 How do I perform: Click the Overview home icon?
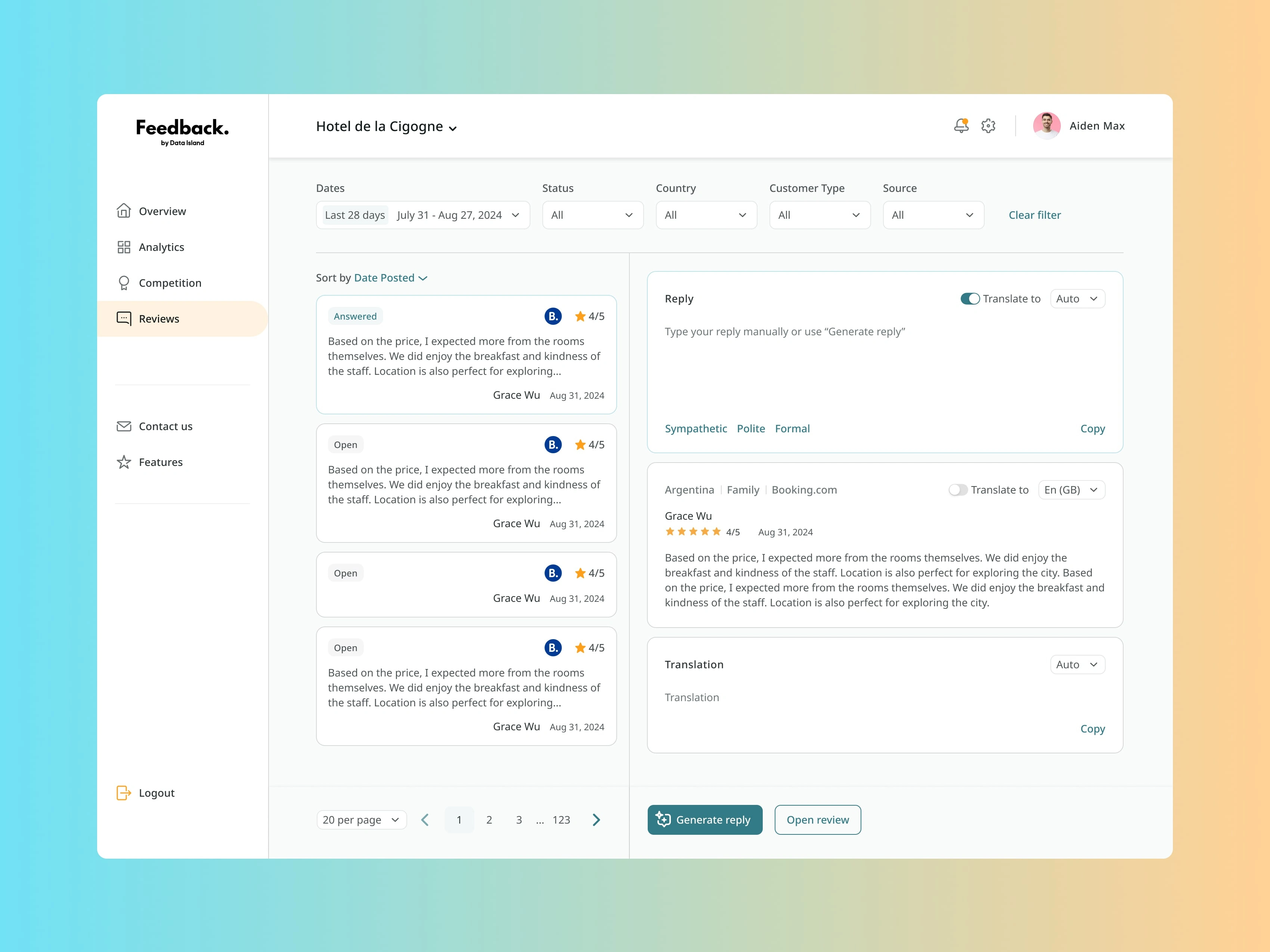[124, 211]
